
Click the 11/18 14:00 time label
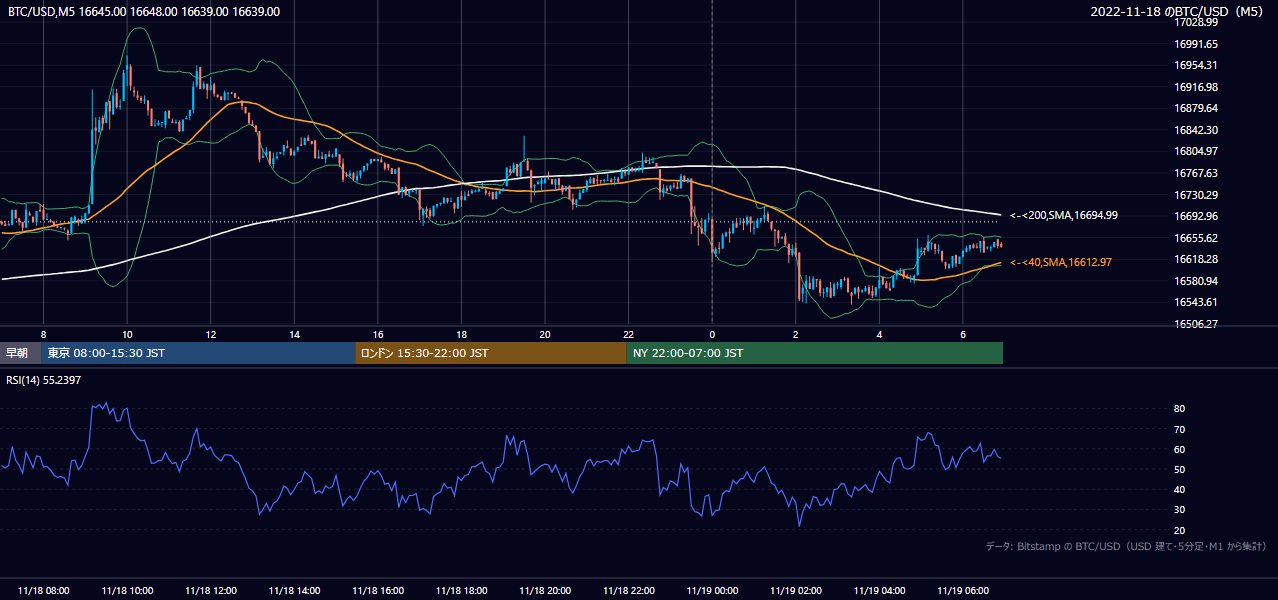click(x=294, y=591)
